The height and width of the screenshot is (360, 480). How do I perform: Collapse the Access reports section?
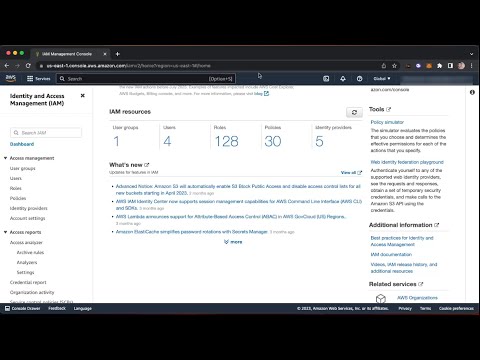[5, 232]
